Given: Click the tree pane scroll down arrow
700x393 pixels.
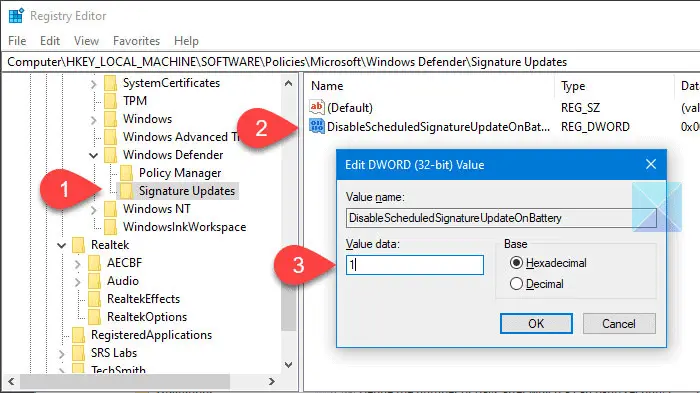Looking at the screenshot, I should tap(288, 365).
